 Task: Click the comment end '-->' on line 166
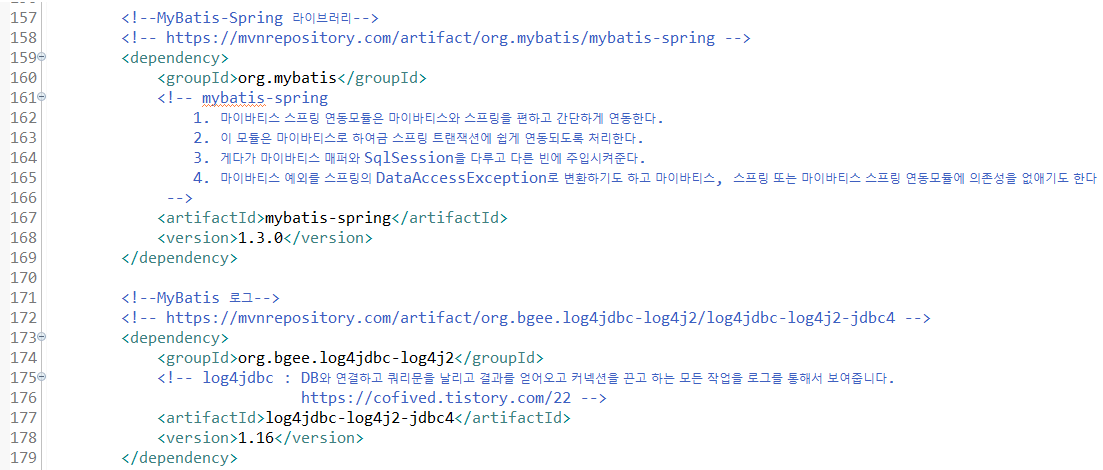[x=179, y=198]
